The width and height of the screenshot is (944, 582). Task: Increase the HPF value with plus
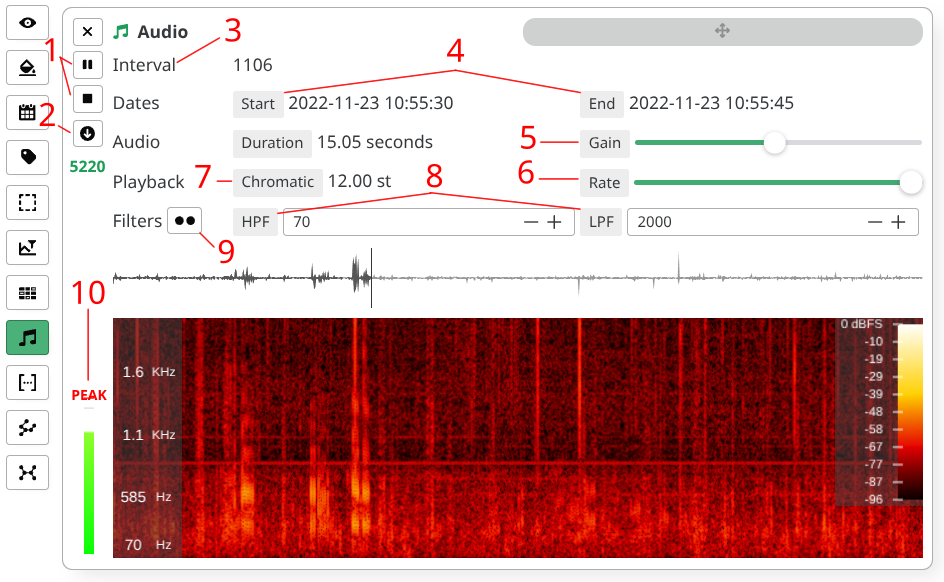click(554, 222)
